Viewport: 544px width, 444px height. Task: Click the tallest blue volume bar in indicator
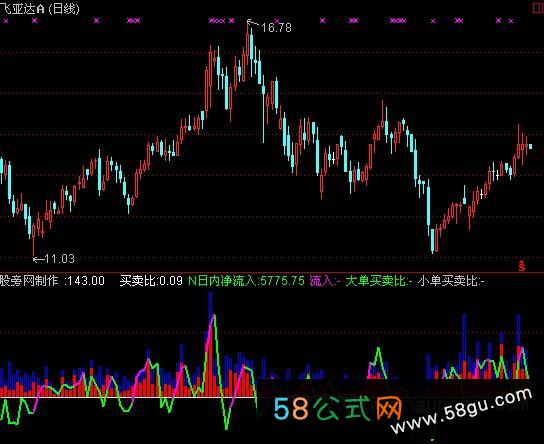click(210, 344)
